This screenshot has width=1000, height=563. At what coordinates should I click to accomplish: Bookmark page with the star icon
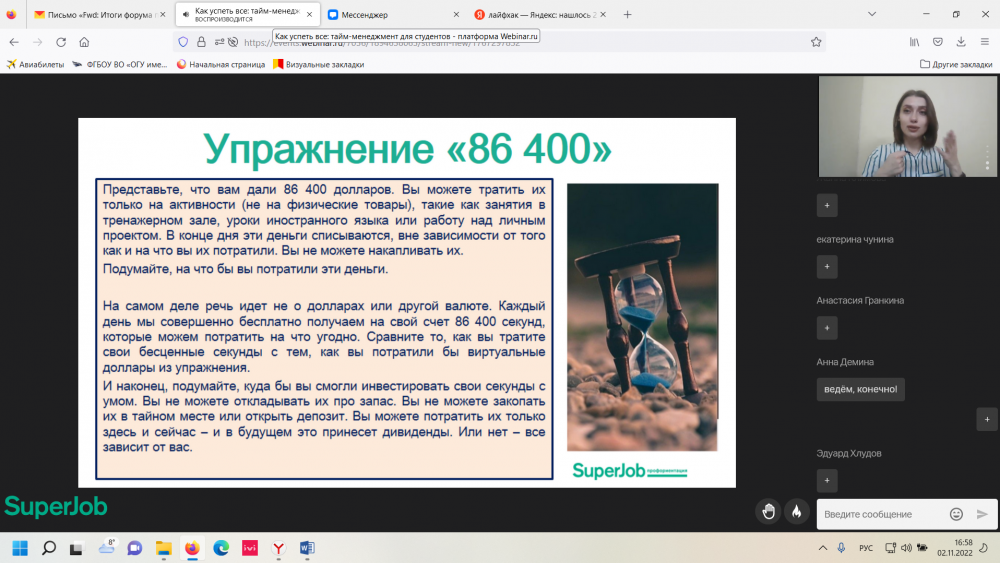click(x=816, y=42)
